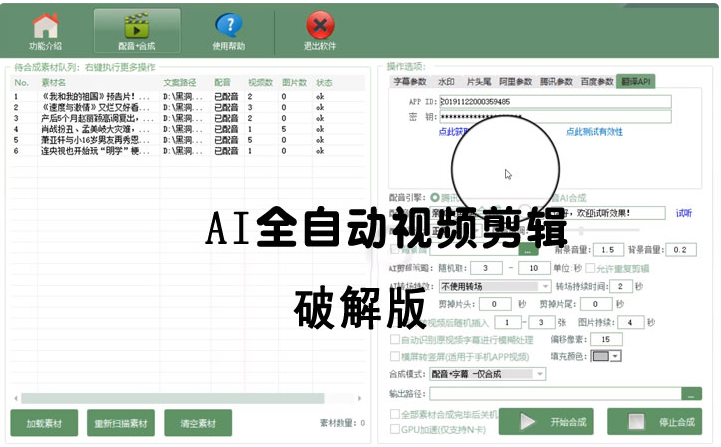This screenshot has width=721, height=447.
Task: Click the play icon in 开始合成
Action: 527,421
